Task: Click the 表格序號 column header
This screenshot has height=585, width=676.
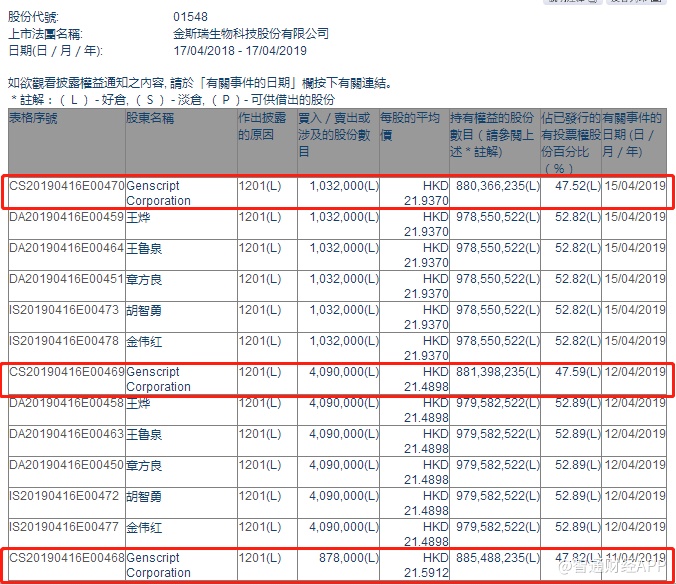Action: pyautogui.click(x=34, y=118)
